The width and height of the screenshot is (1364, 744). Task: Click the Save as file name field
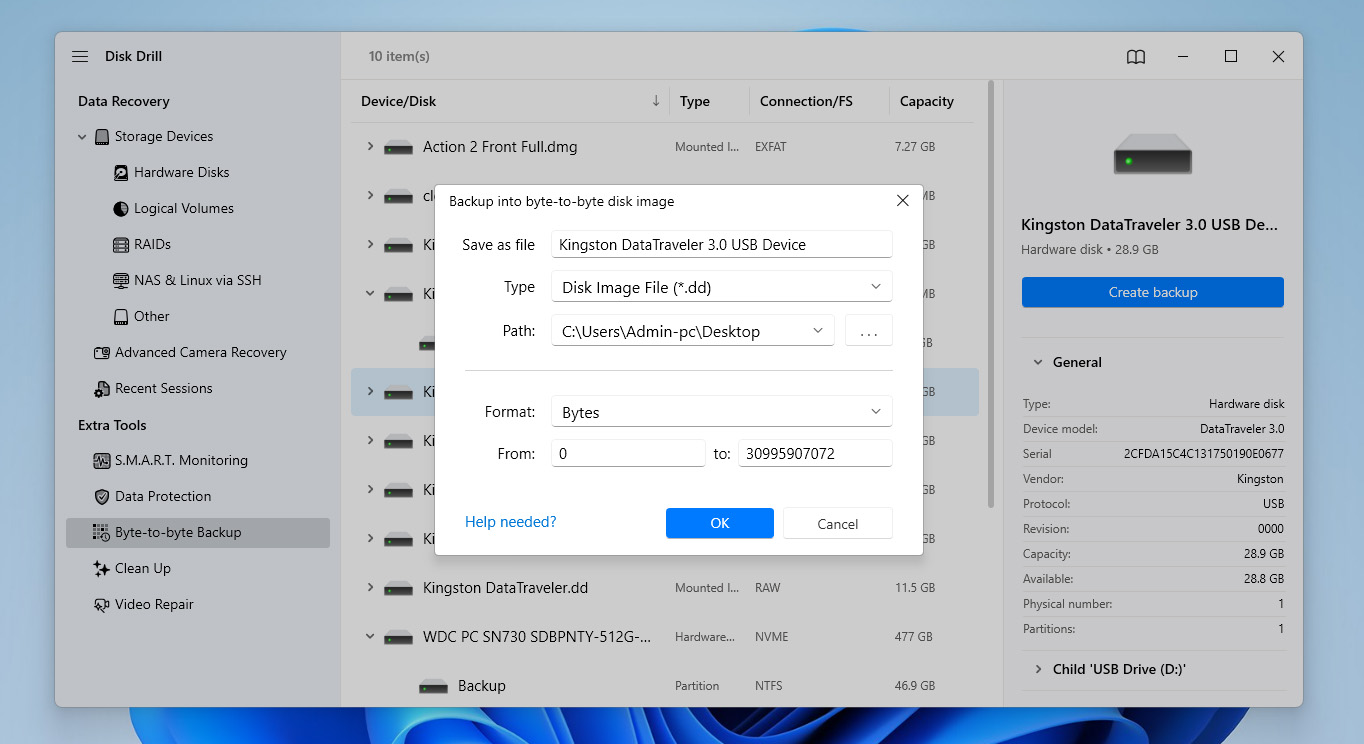(721, 244)
